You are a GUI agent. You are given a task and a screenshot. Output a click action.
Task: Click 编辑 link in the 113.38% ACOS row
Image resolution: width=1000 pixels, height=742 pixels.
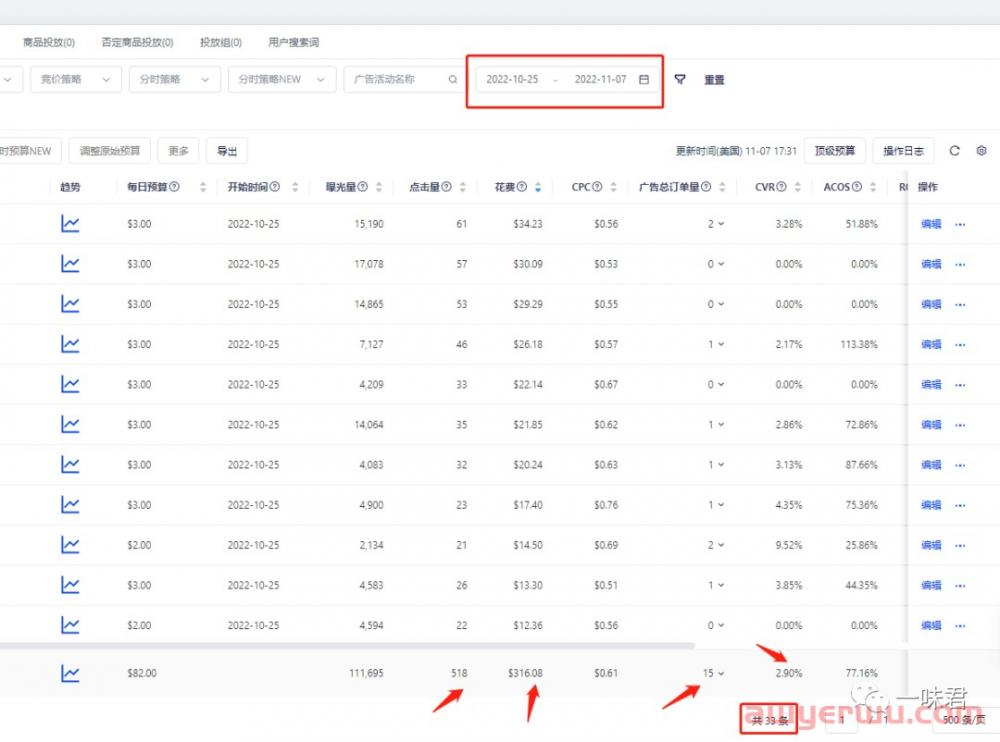[931, 344]
